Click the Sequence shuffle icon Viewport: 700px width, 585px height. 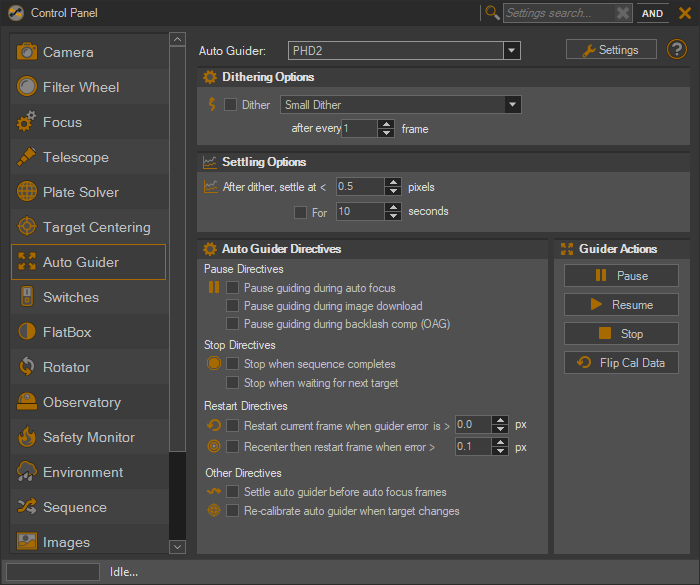tap(27, 506)
